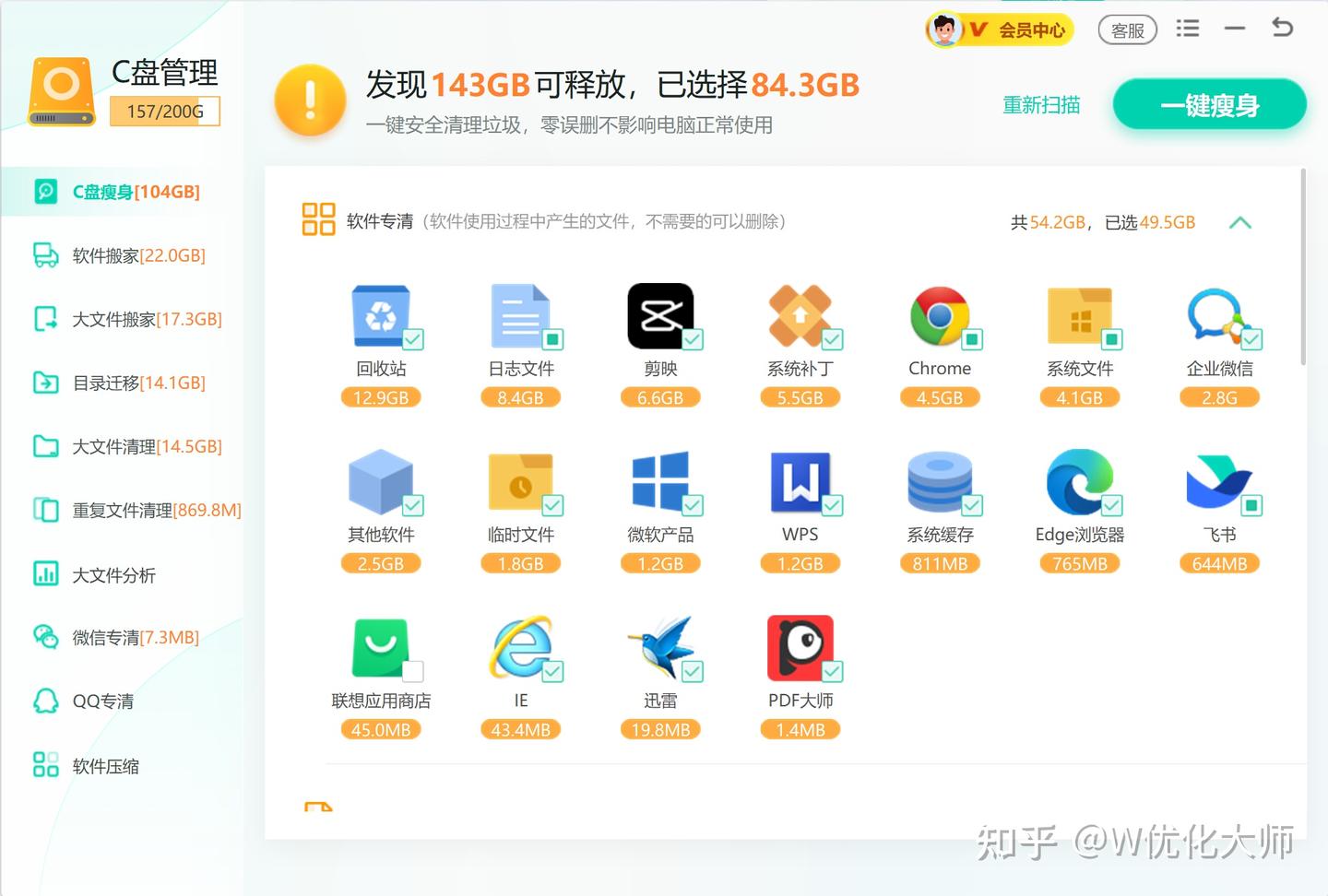Screen dimensions: 1328x896
Task: Open 大文件清理 in the sidebar
Action: tap(121, 446)
